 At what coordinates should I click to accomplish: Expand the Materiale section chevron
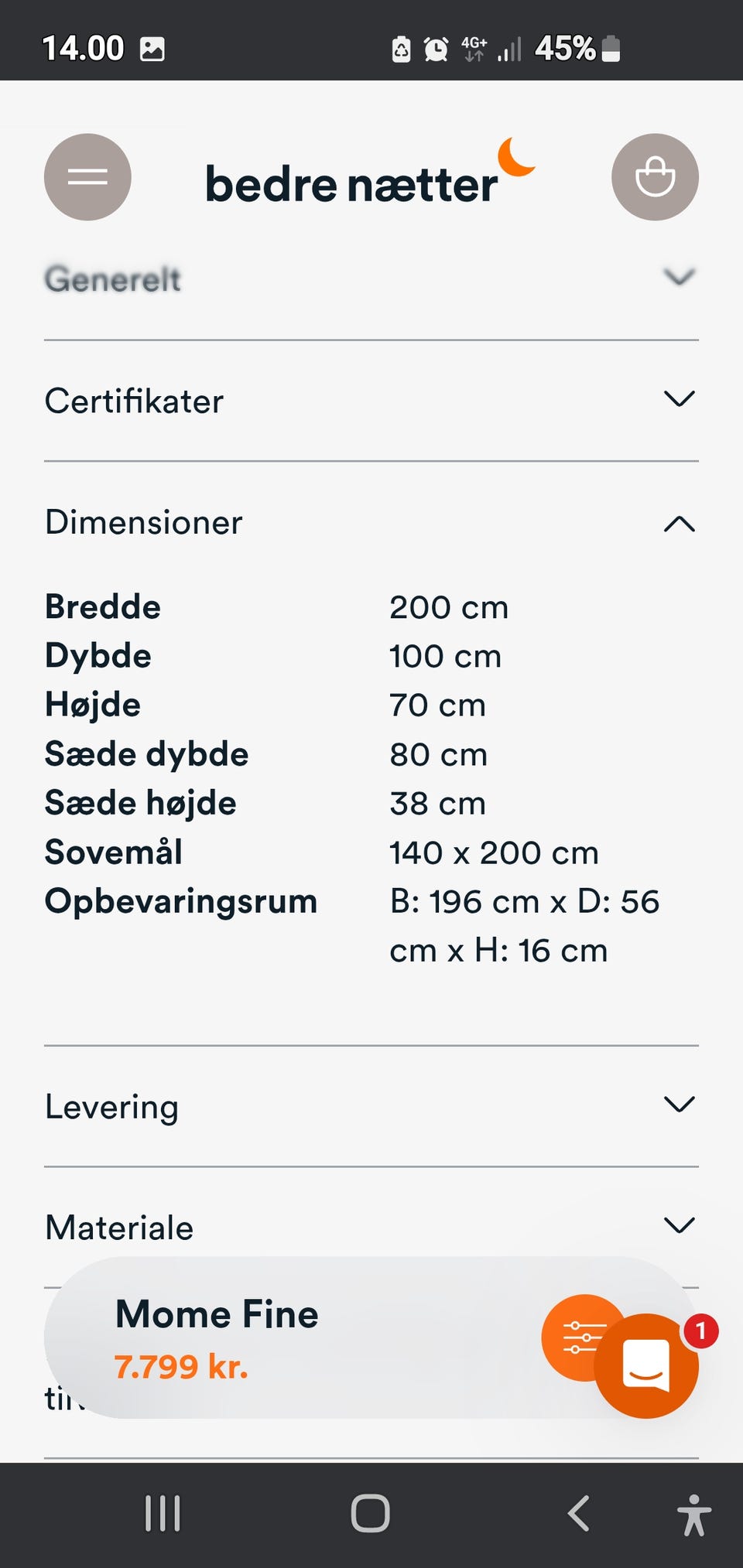point(679,1225)
